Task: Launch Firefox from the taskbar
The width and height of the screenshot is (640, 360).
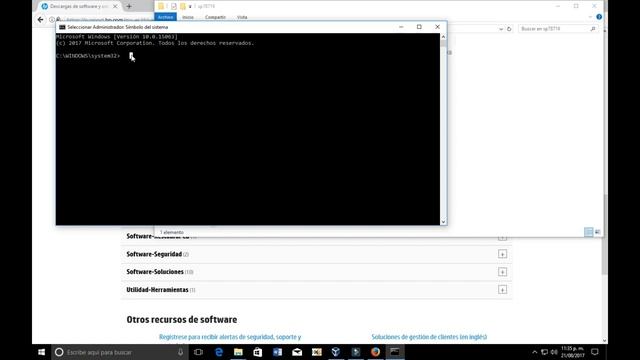Action: [375, 352]
